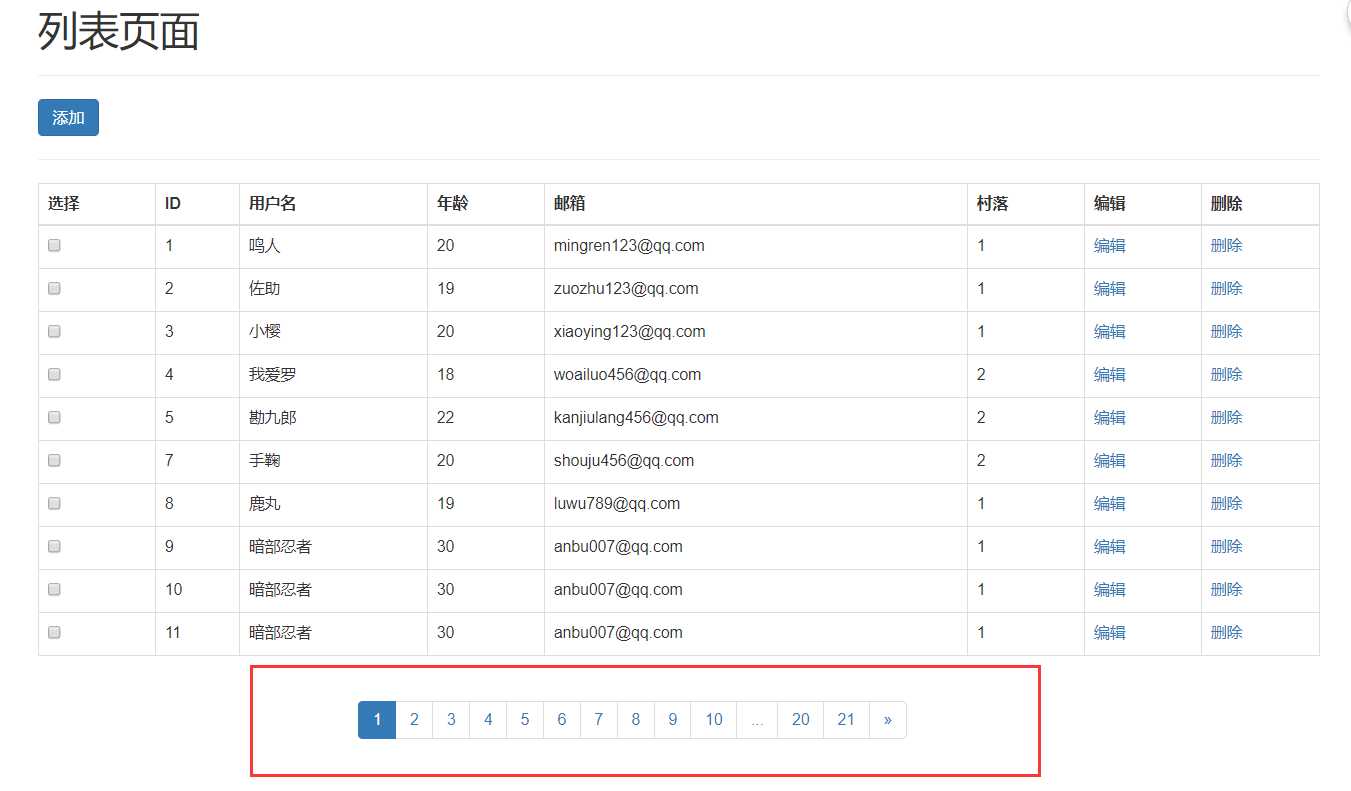
Task: Delete the 佐助 record
Action: [1226, 289]
